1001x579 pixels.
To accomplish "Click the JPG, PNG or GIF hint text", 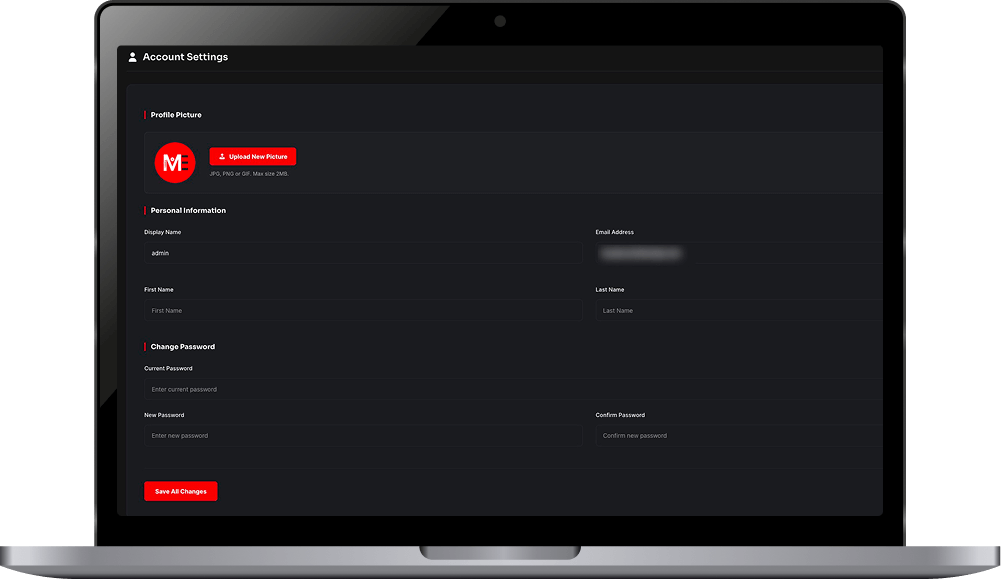I will click(x=248, y=172).
